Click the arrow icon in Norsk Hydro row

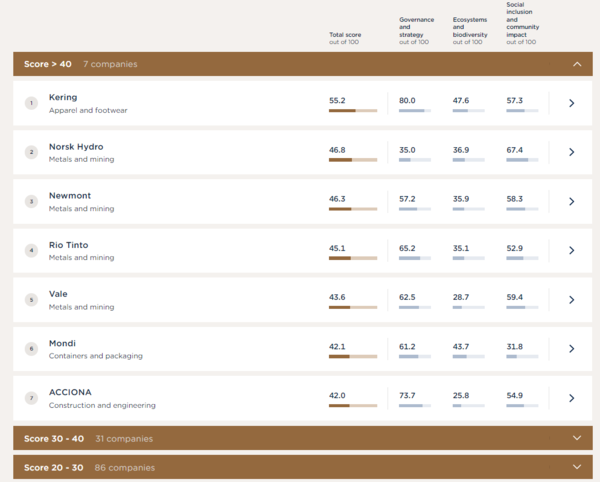click(571, 152)
